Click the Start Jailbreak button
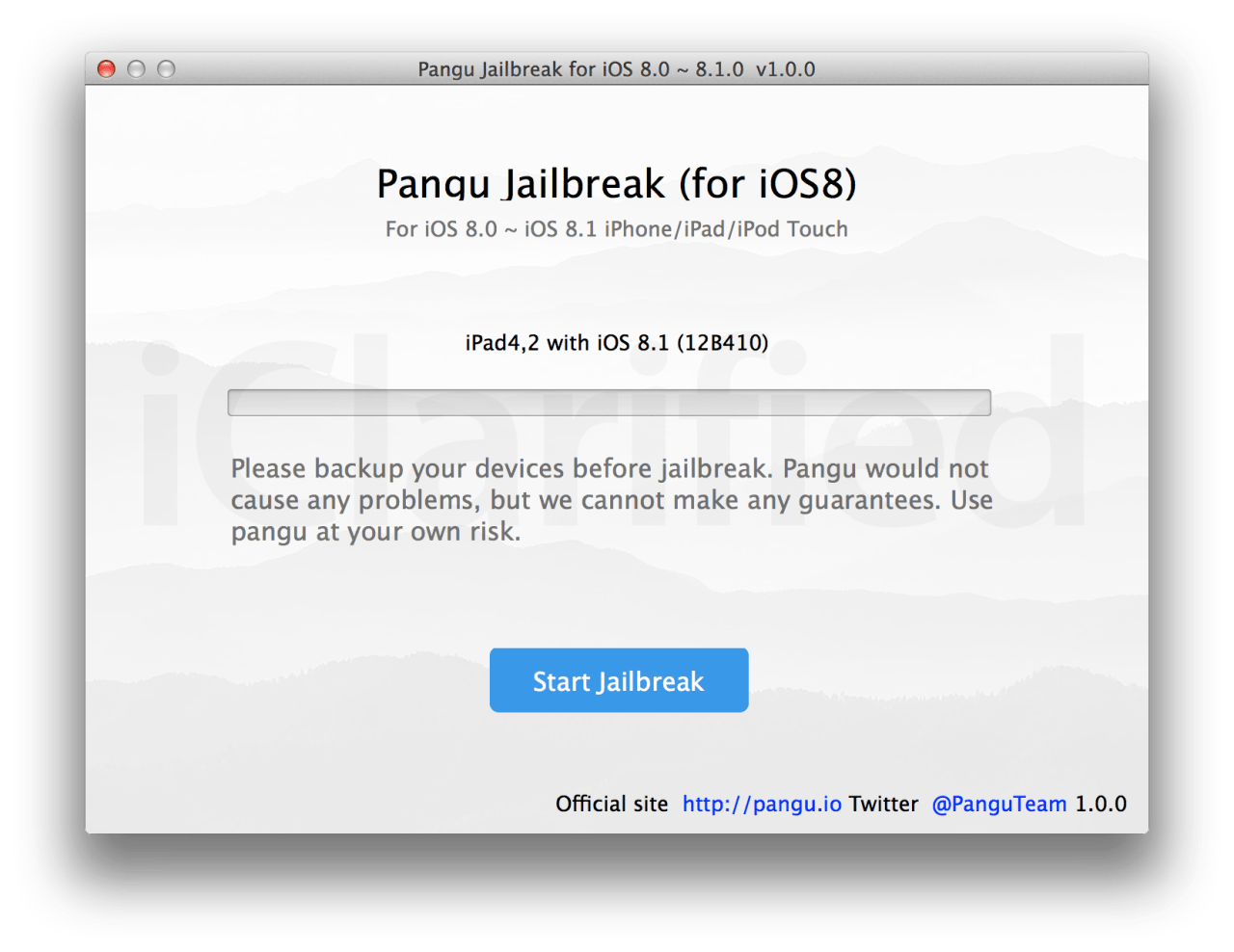Viewport: 1234px width, 952px height. 618,680
